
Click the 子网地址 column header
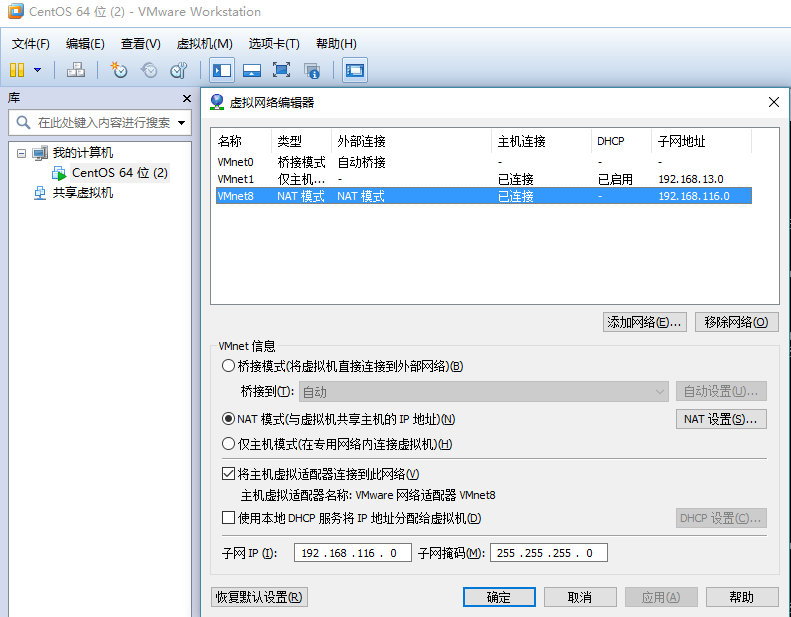click(x=702, y=141)
